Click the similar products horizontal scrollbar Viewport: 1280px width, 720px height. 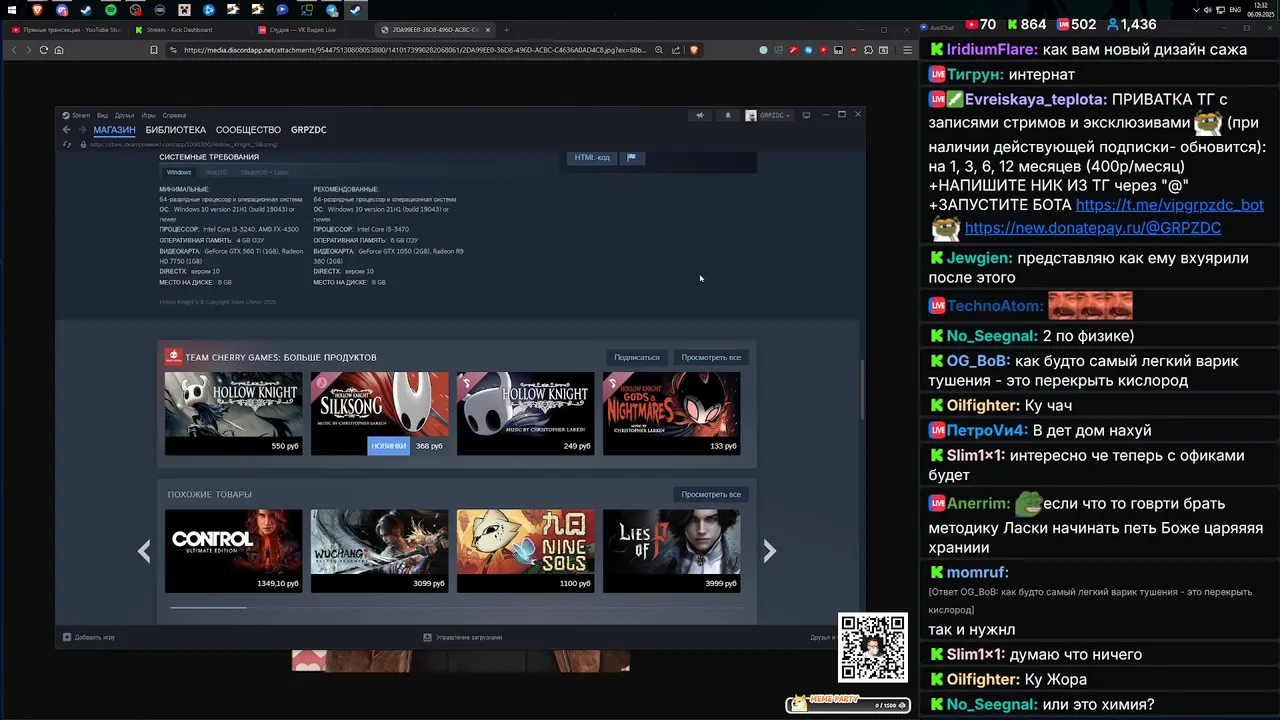click(208, 607)
